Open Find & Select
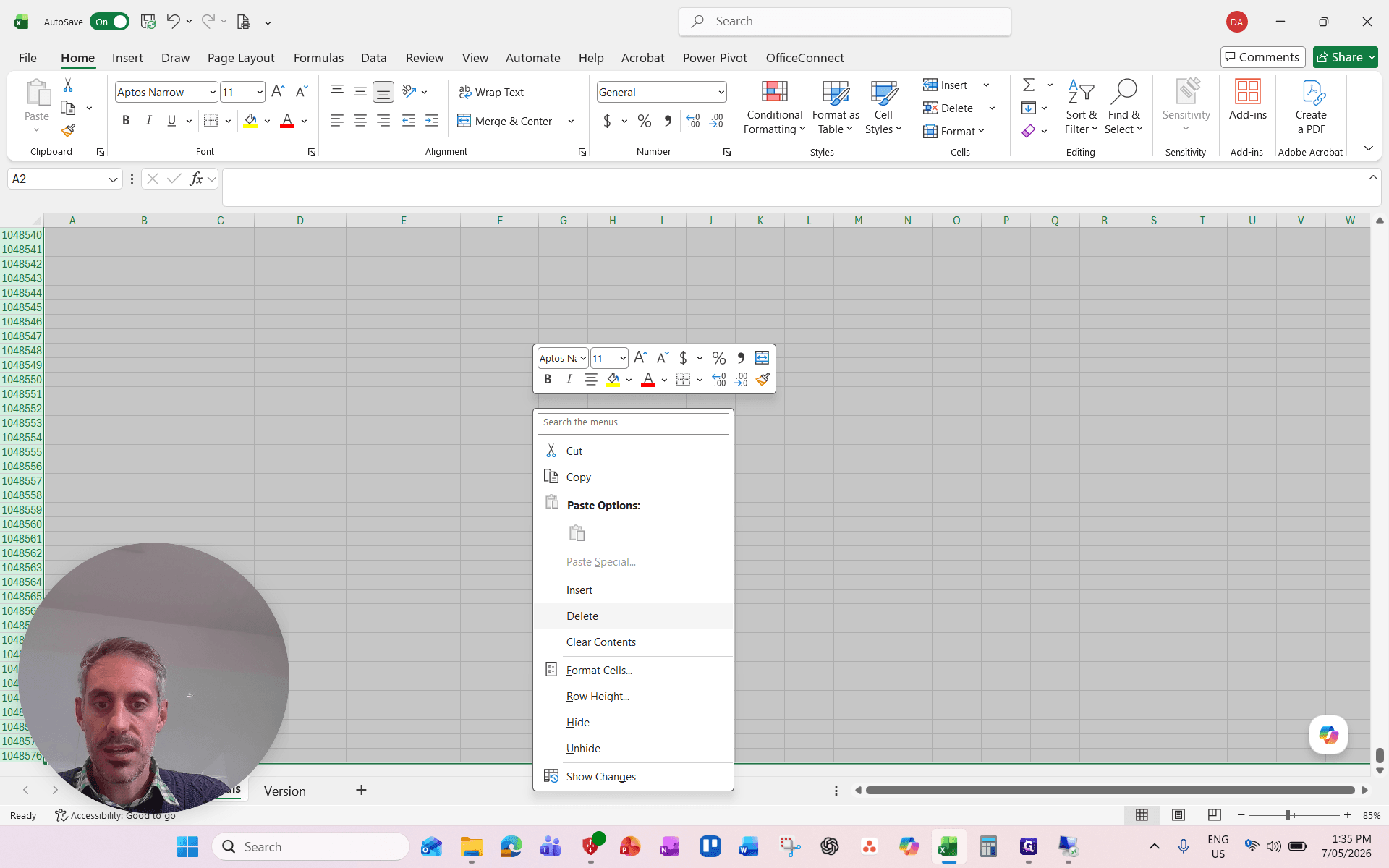Screen dimensions: 1389x868 pyautogui.click(x=1123, y=107)
